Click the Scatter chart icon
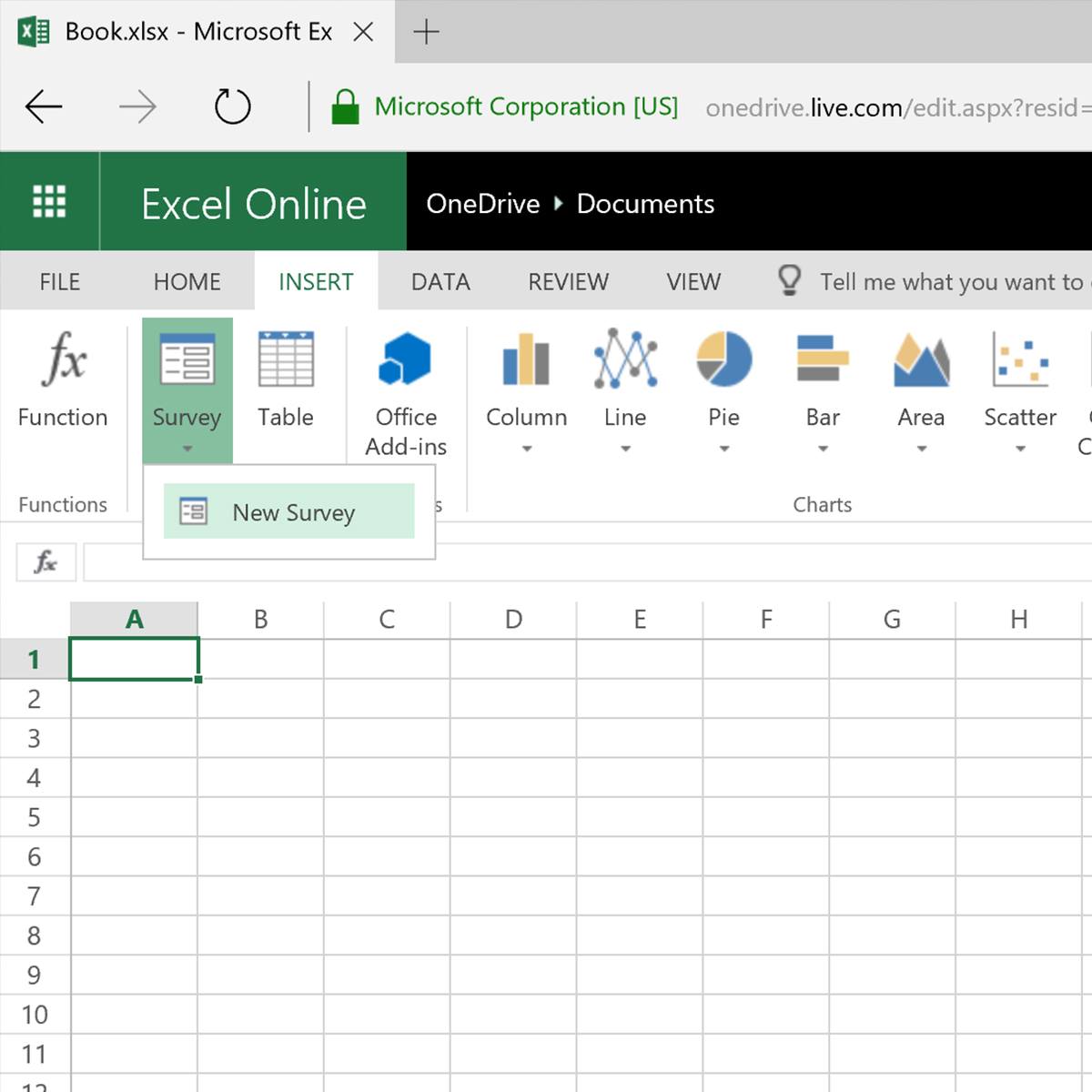 [x=1020, y=359]
